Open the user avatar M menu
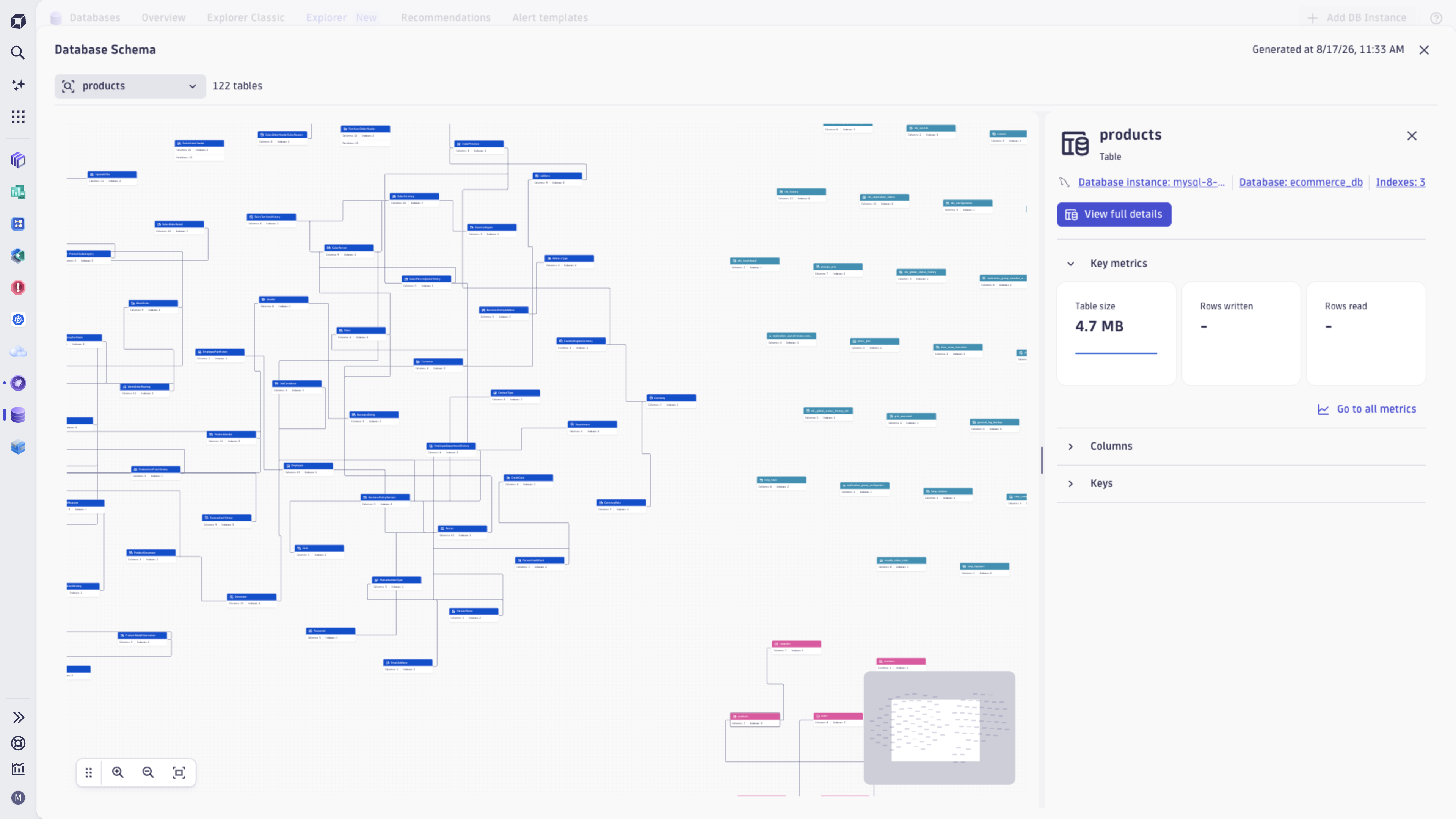 (x=18, y=797)
